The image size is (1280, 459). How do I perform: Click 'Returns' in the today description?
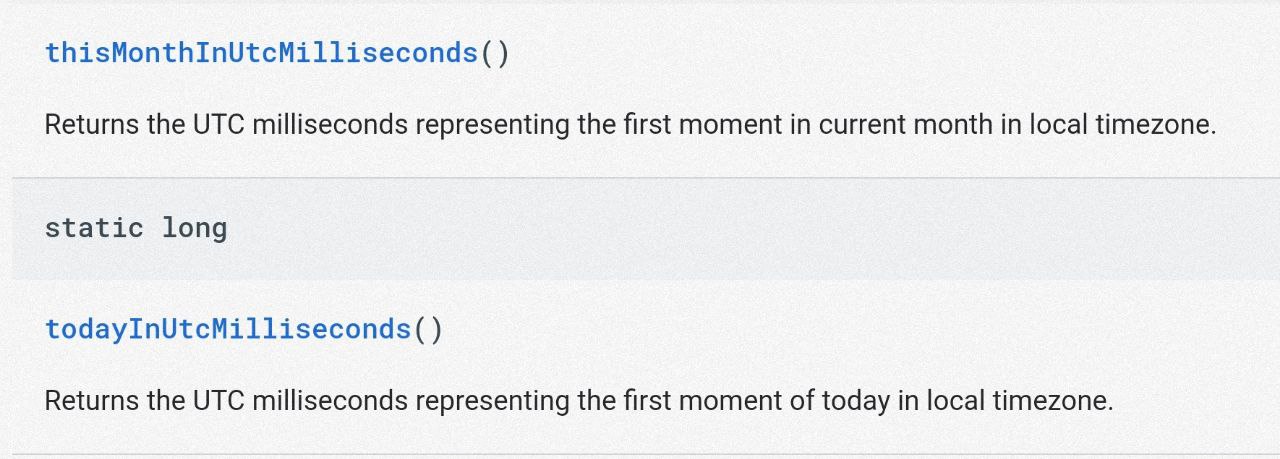tap(92, 401)
